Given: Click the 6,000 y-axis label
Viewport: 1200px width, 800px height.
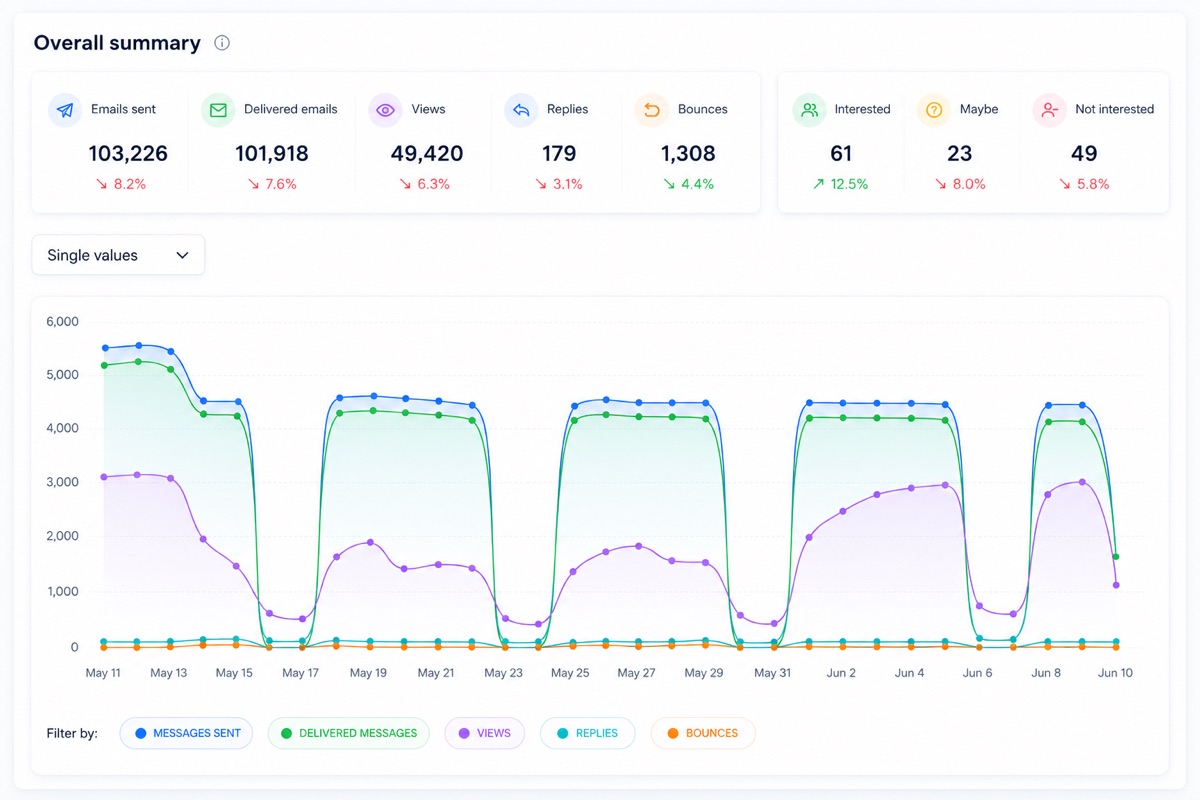Looking at the screenshot, I should (x=62, y=322).
